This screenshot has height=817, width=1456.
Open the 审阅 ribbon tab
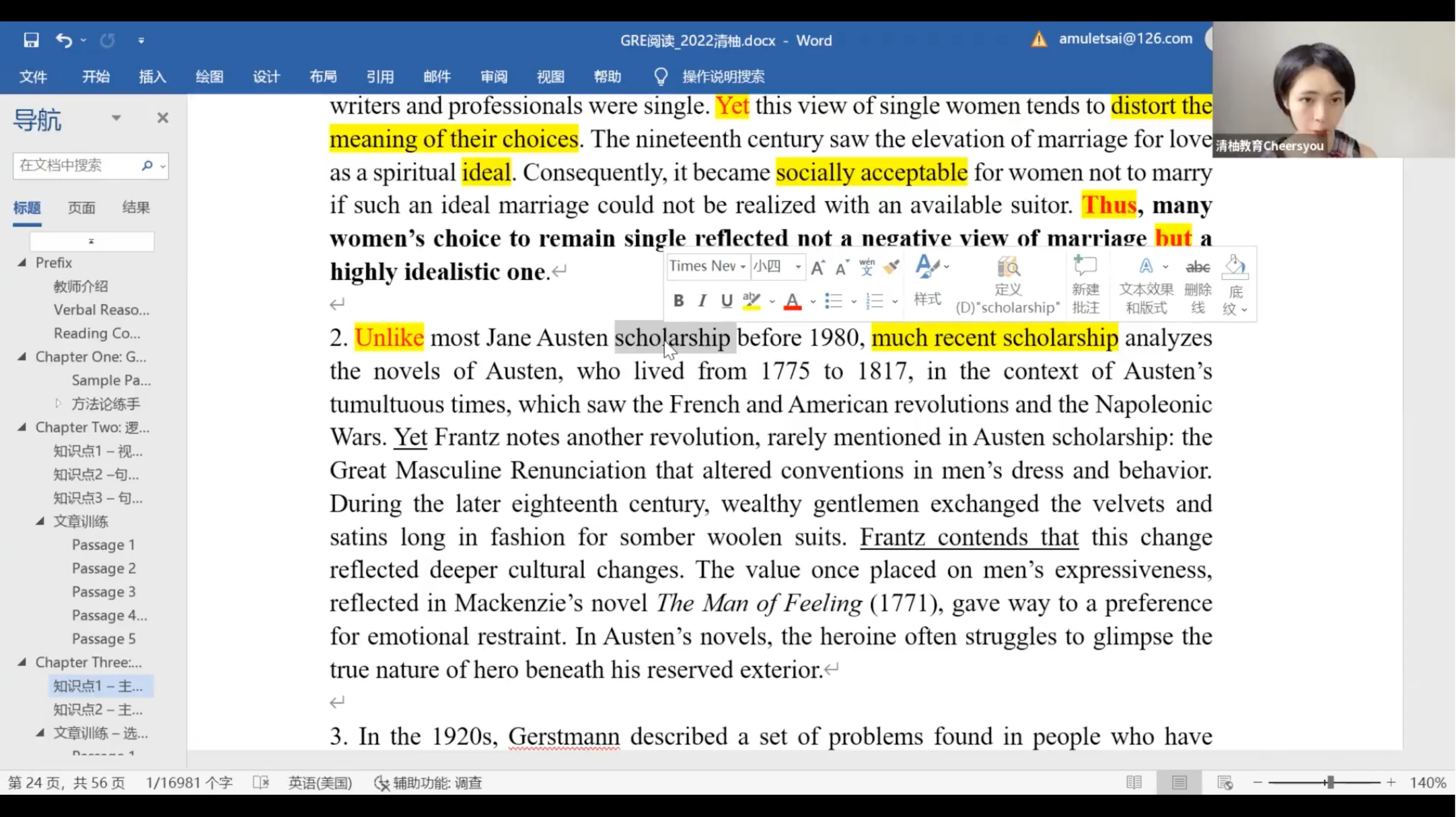[x=493, y=76]
